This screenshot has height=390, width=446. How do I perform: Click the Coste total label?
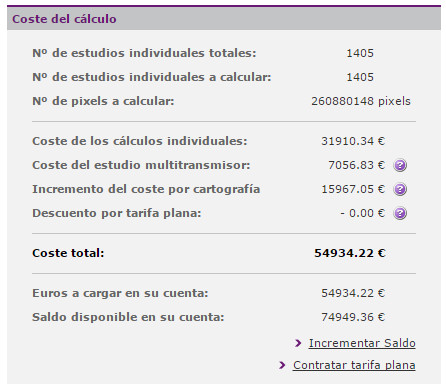pyautogui.click(x=68, y=253)
